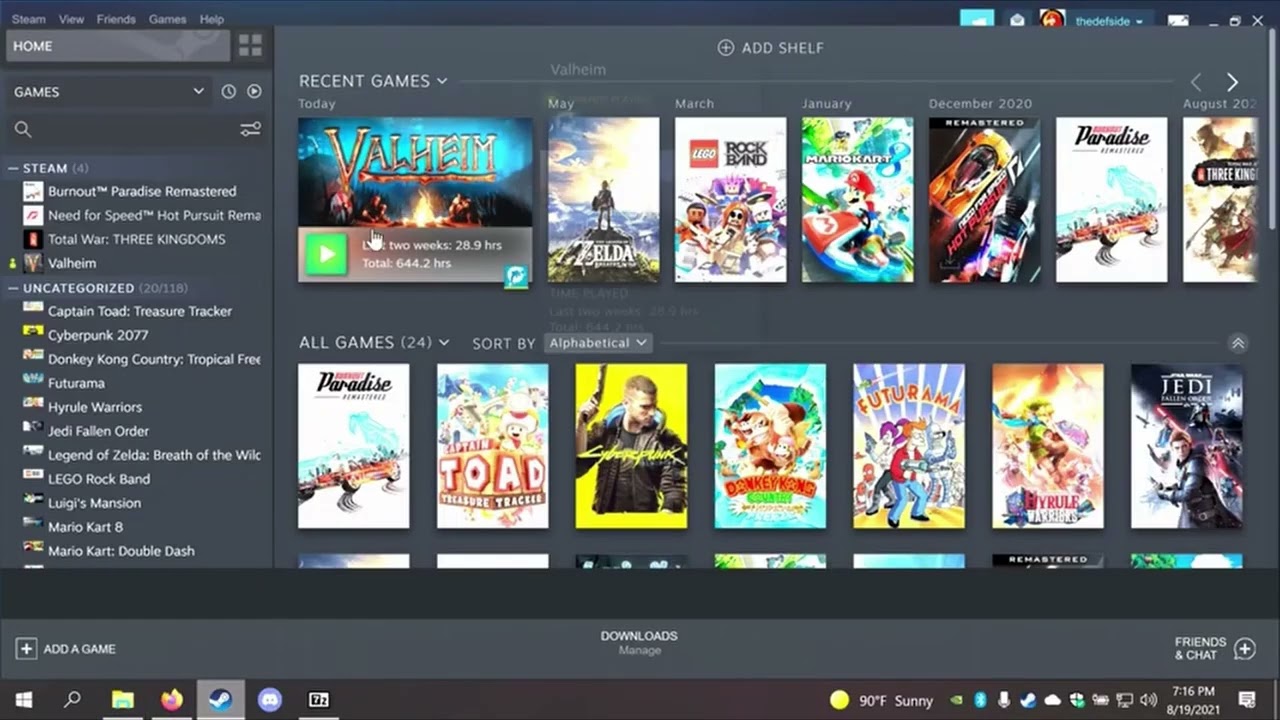Open the View menu
This screenshot has width=1280, height=720.
click(71, 19)
